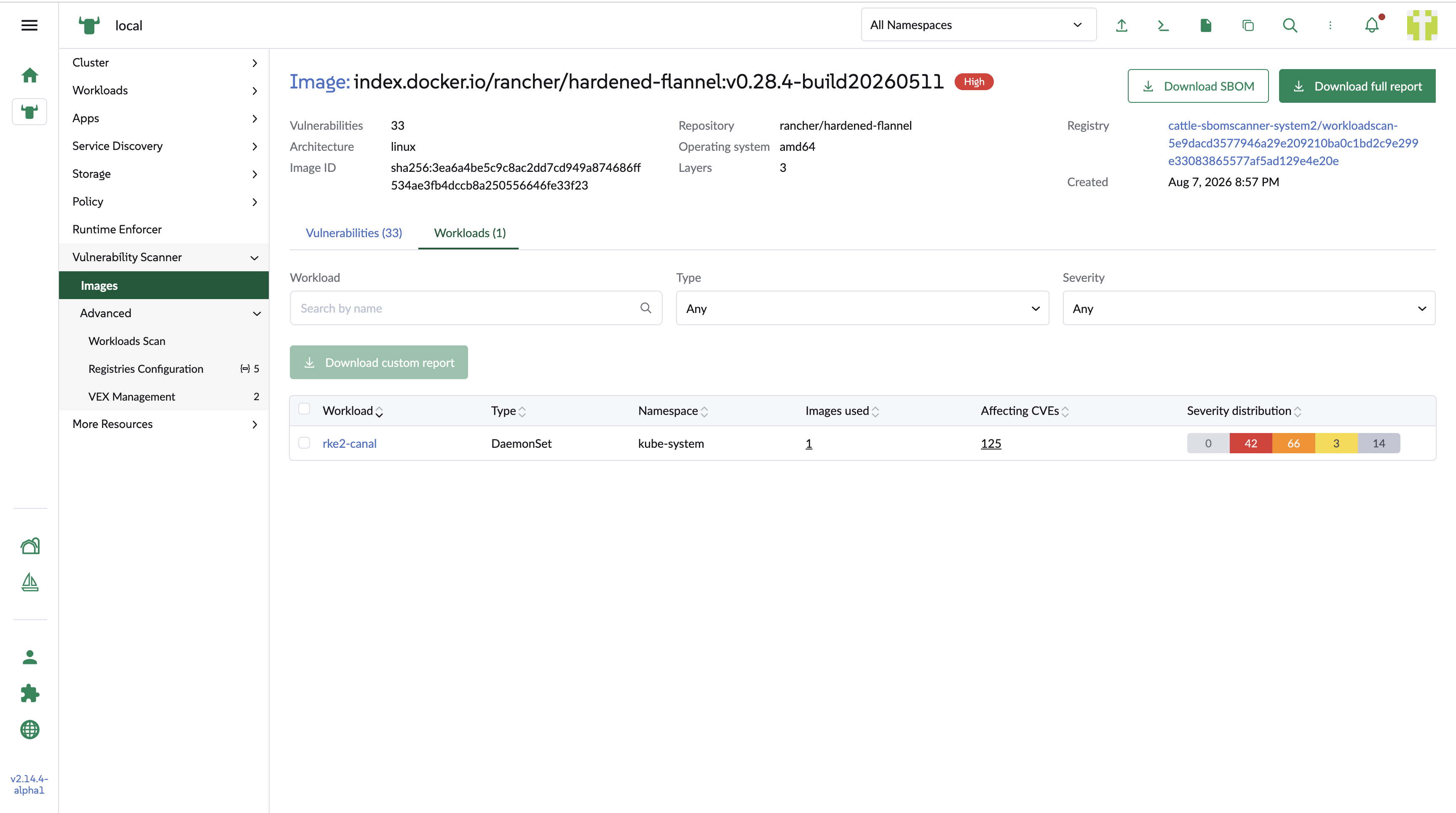
Task: Click the orange 66 severity segment
Action: [1293, 444]
